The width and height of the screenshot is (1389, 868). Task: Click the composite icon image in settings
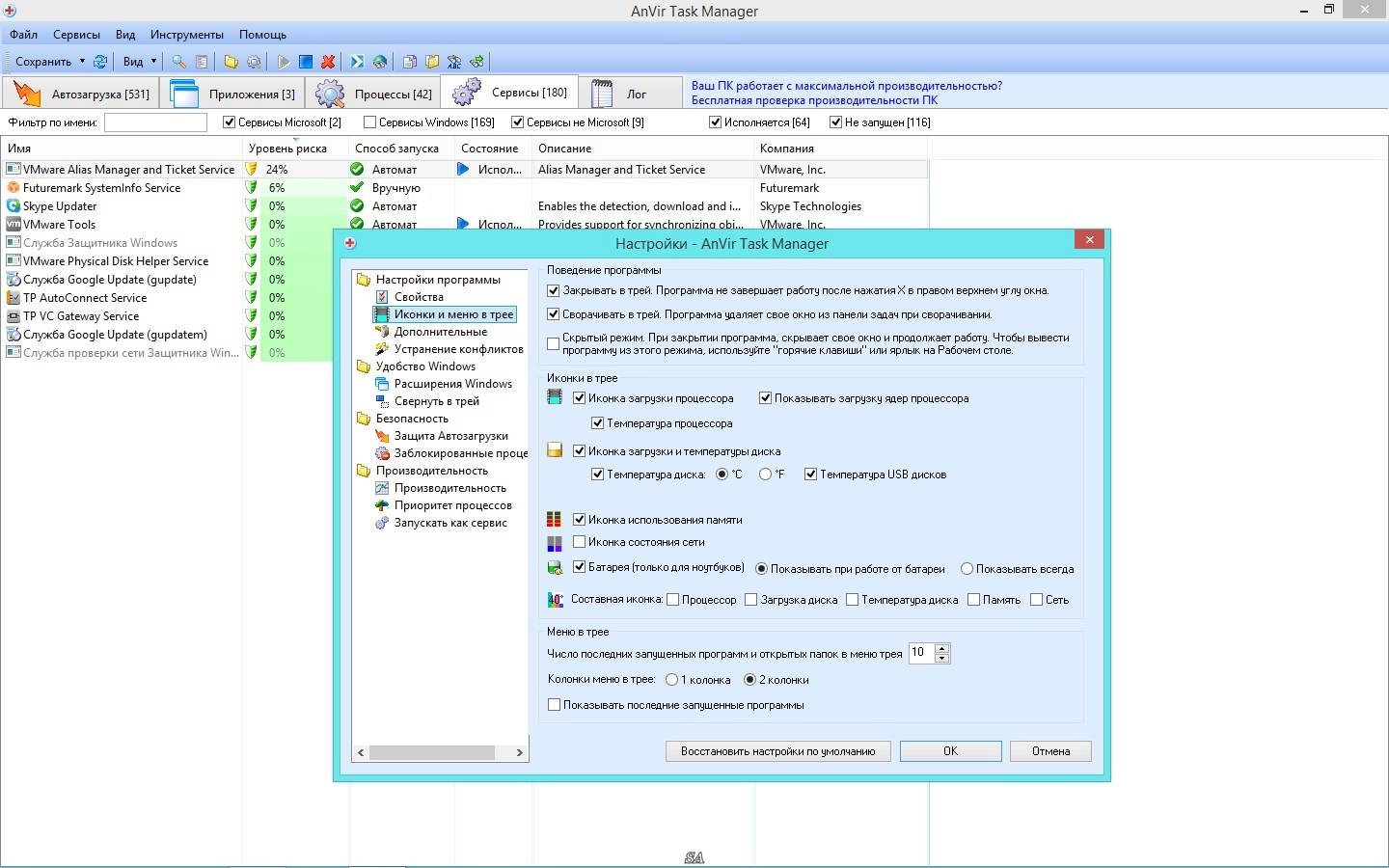point(556,599)
